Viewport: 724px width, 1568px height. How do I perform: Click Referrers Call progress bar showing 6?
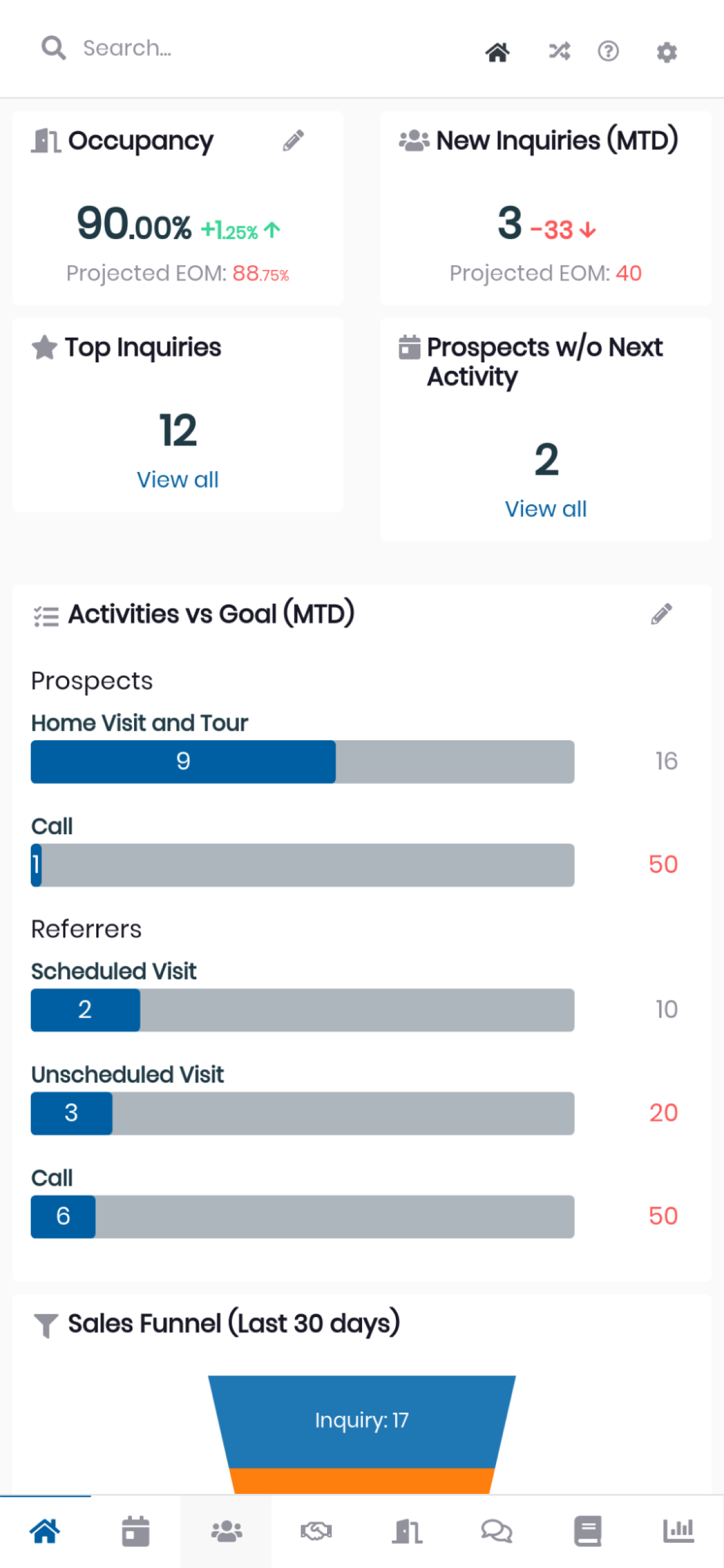[x=303, y=1217]
